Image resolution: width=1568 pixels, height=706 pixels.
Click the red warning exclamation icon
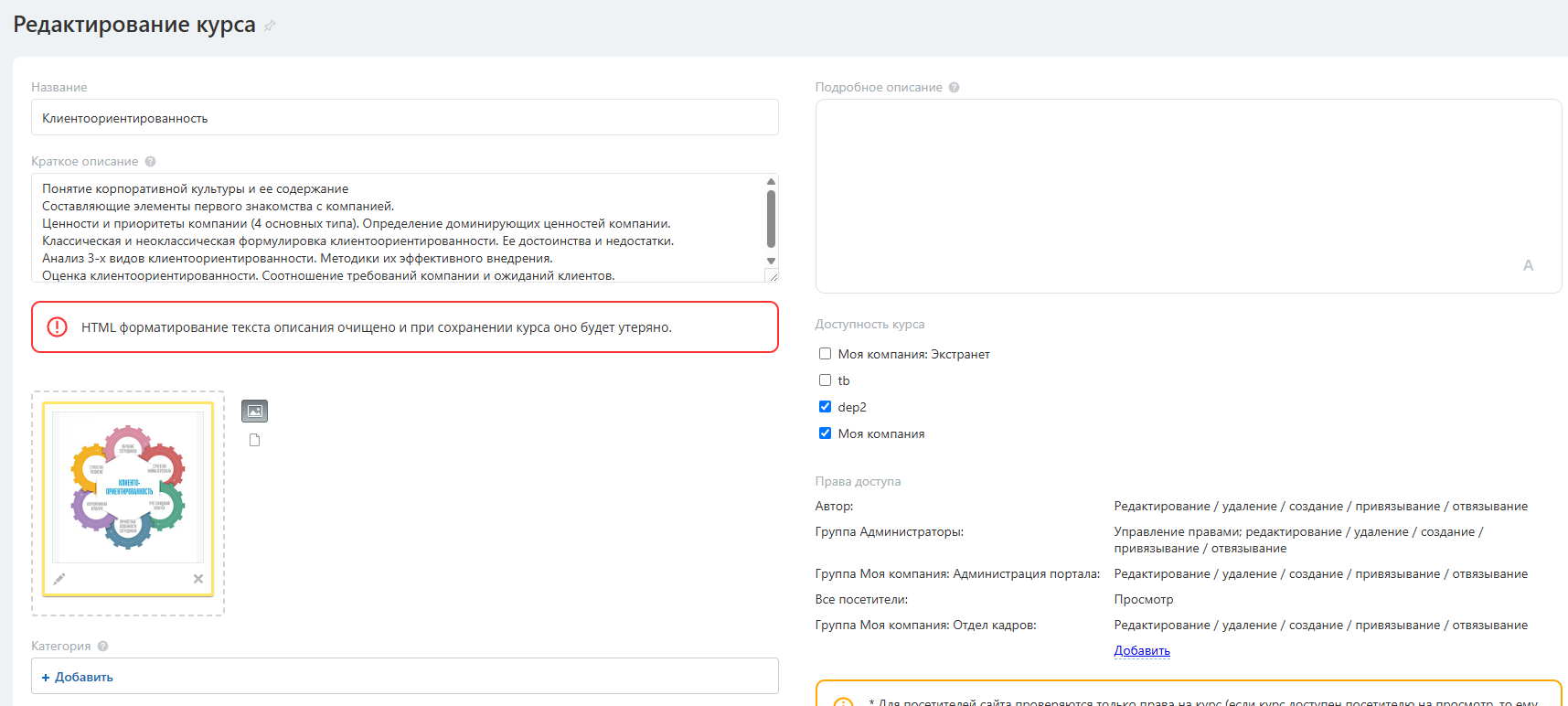(57, 326)
